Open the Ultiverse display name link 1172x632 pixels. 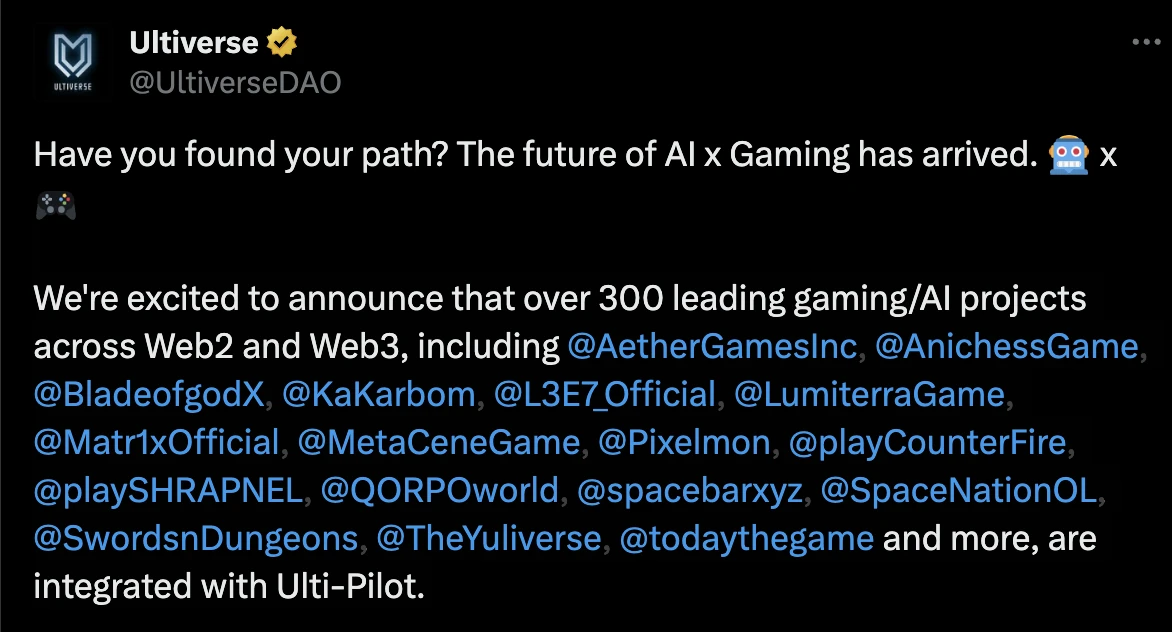(194, 43)
